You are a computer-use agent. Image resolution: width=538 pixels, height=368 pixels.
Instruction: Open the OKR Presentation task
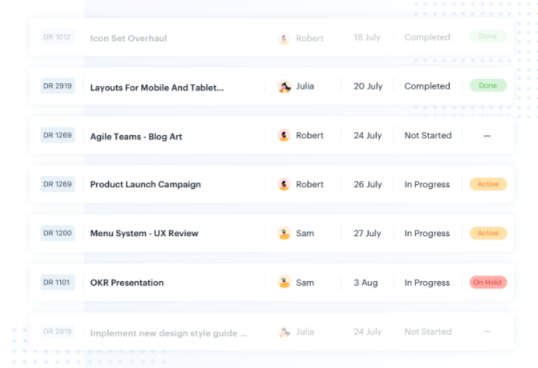(127, 283)
